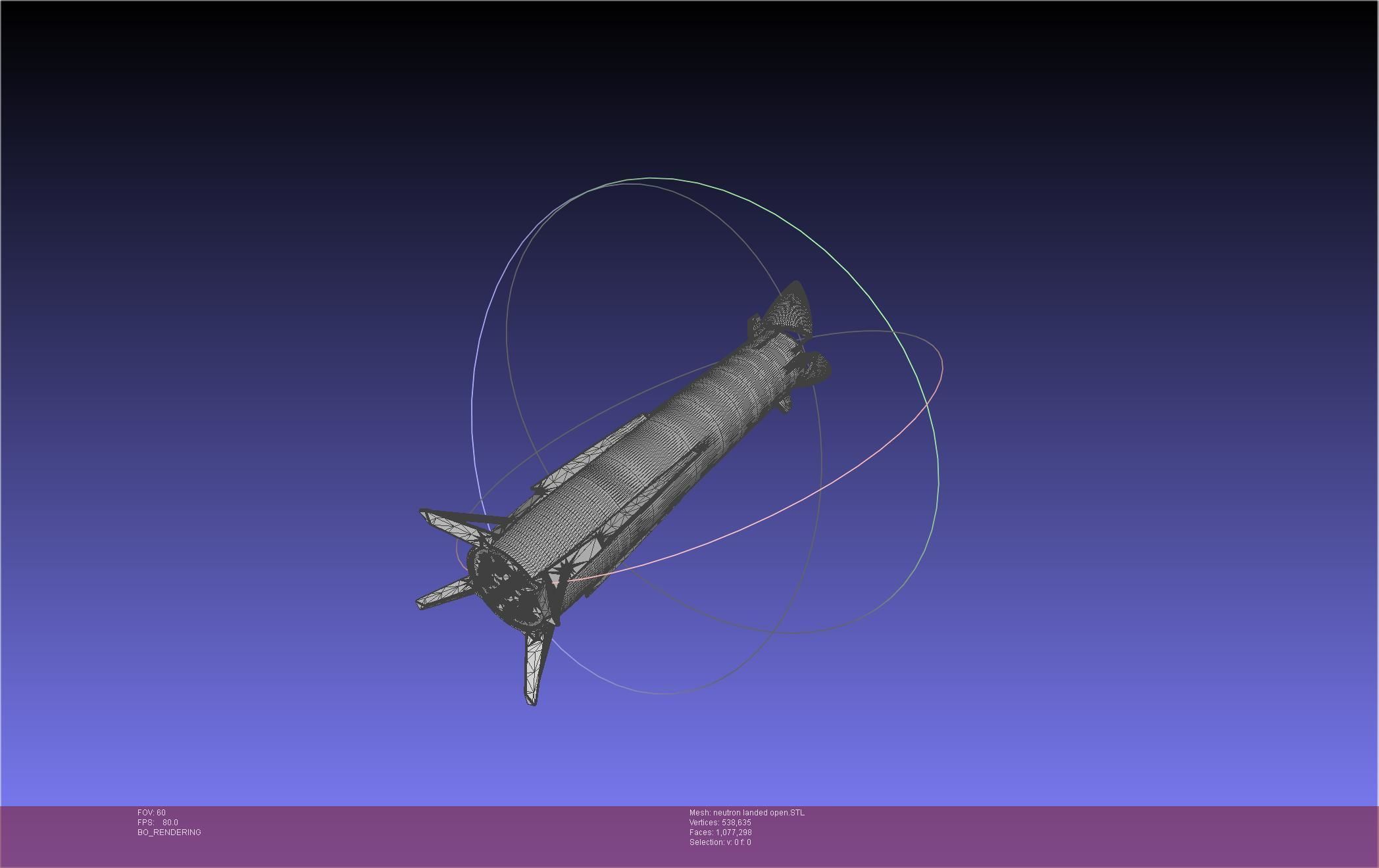This screenshot has width=1379, height=868.
Task: Click the Selection: v: 0 f: 0 line
Action: pos(720,842)
